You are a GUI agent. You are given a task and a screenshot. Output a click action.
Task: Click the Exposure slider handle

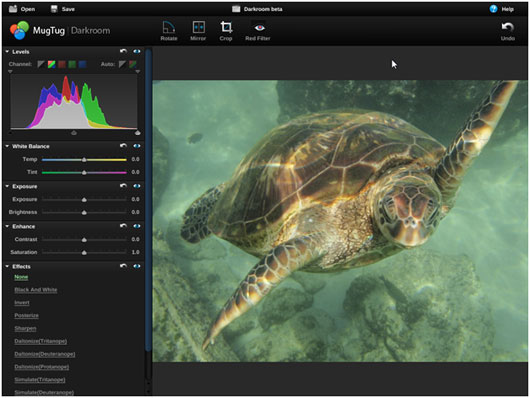coord(84,200)
